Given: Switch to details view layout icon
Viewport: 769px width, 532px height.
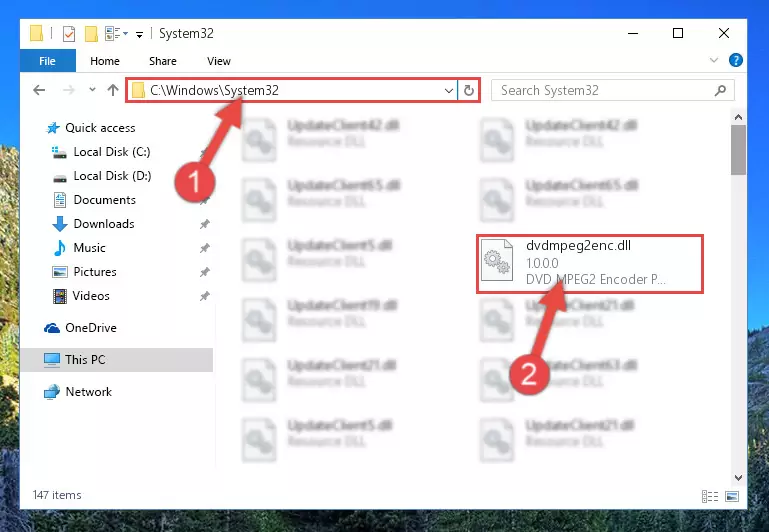Looking at the screenshot, I should click(710, 497).
